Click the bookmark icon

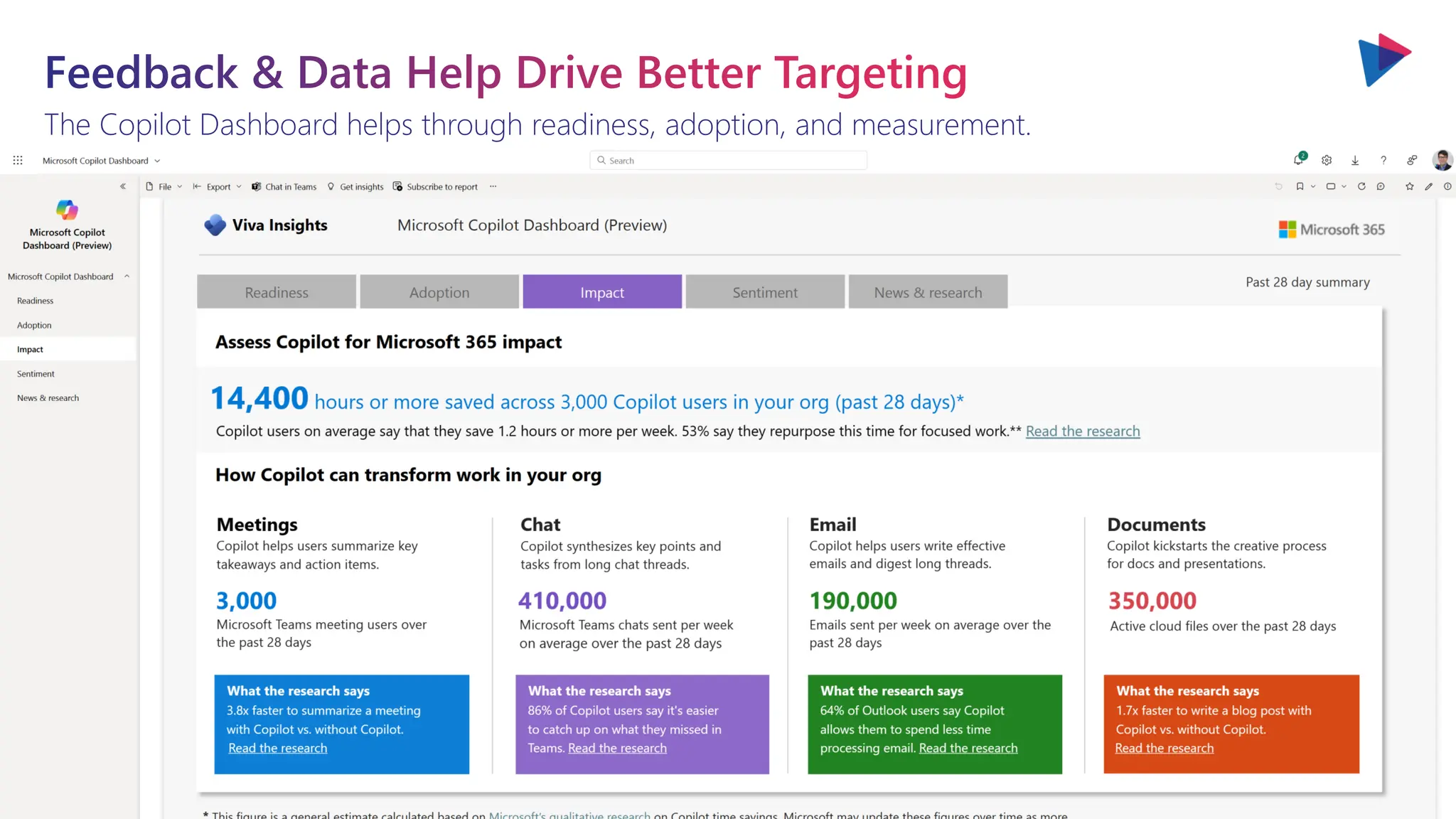(1300, 186)
